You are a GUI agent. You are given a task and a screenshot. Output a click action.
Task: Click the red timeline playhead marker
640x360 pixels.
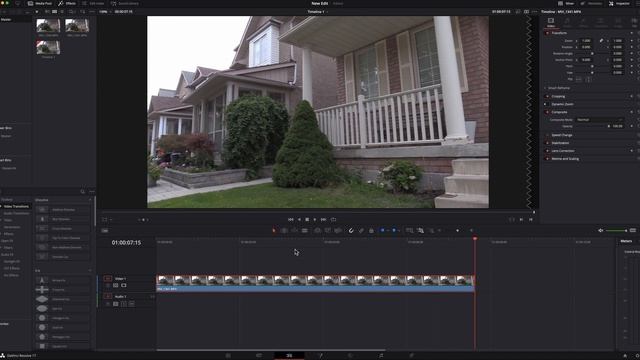coord(475,238)
